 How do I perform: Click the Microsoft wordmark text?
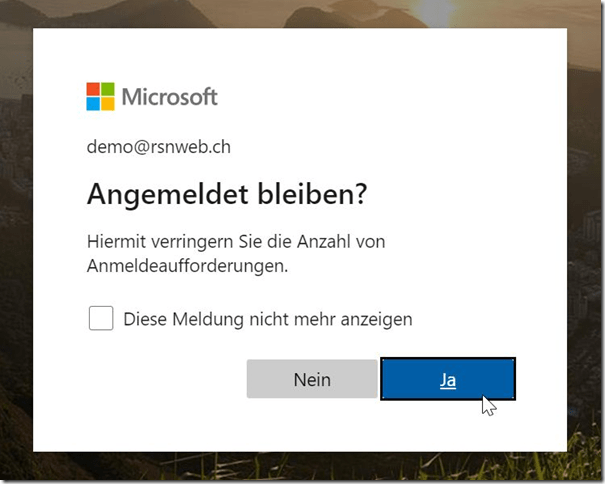tap(169, 97)
